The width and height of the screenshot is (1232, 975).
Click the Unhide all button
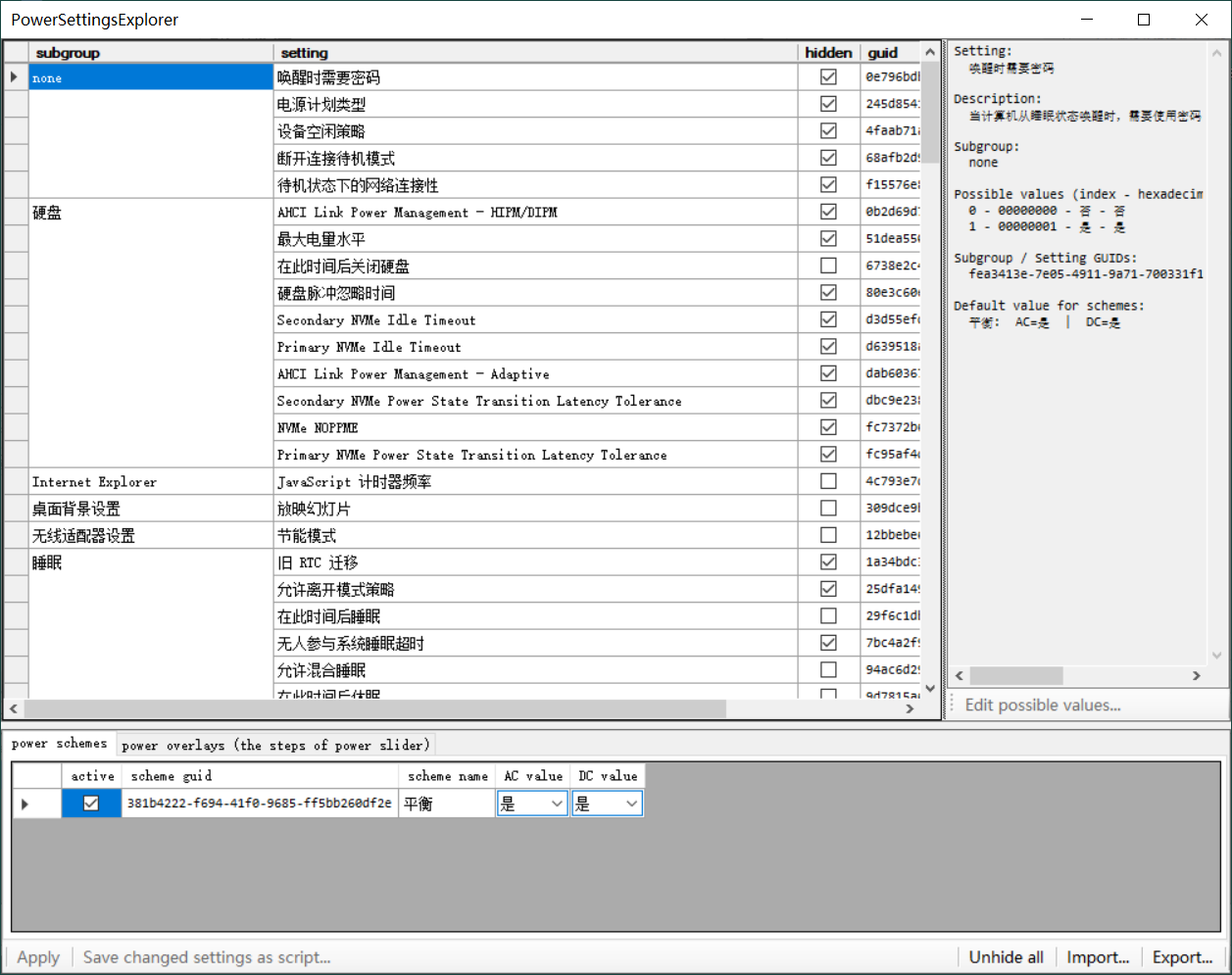tap(1006, 957)
